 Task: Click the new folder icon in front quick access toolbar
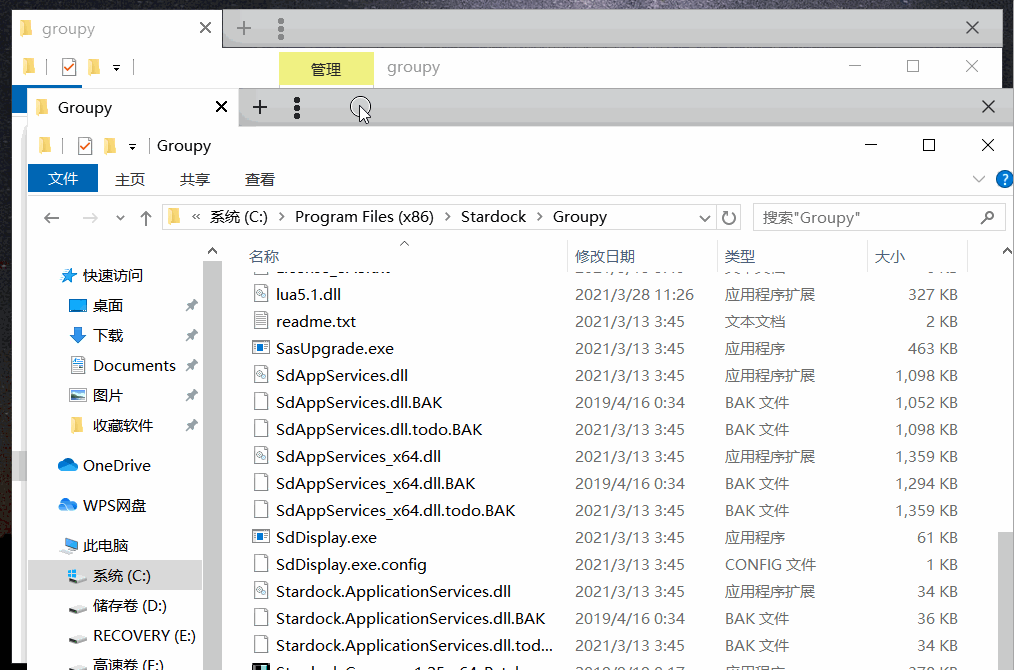110,146
